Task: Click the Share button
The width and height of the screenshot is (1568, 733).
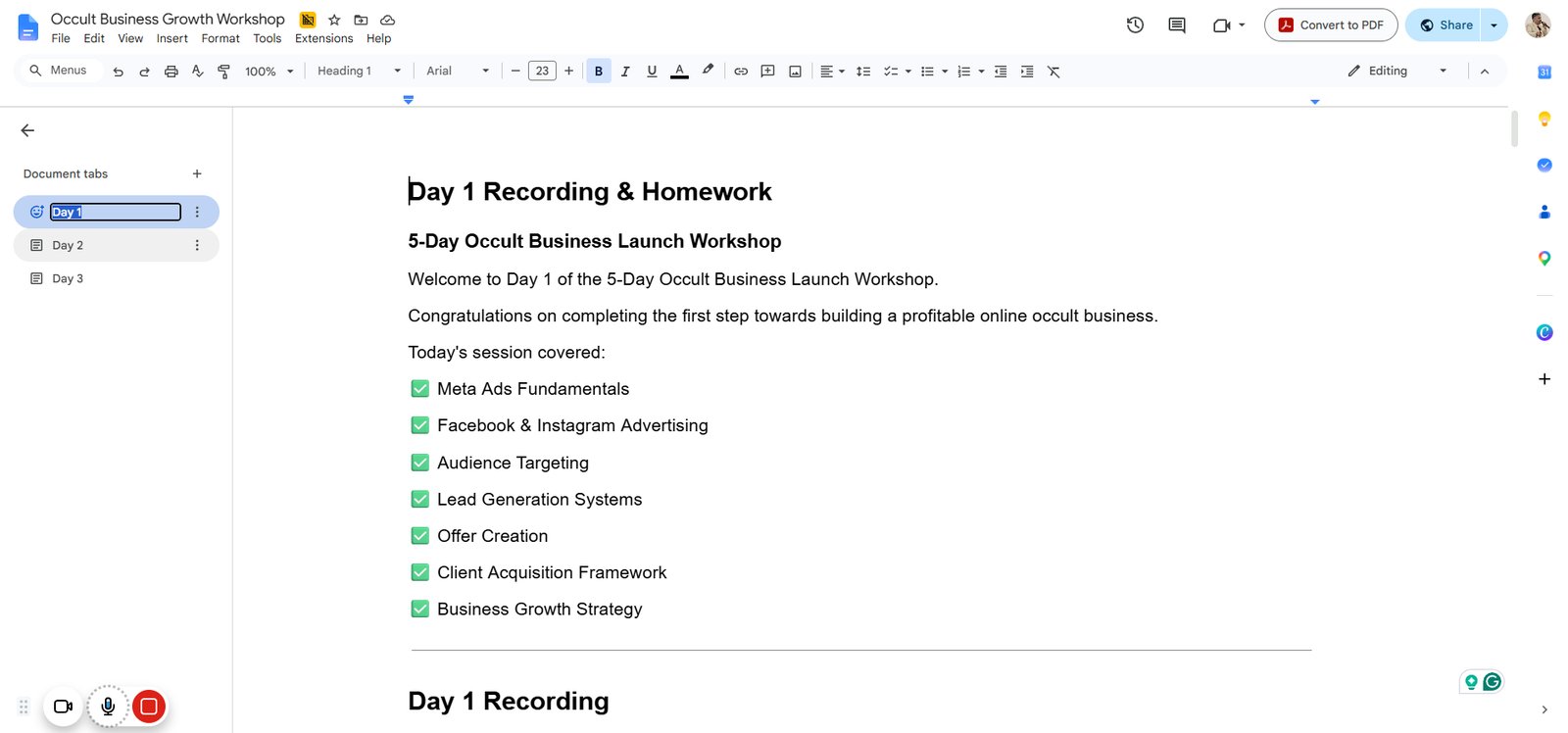Action: (x=1445, y=25)
